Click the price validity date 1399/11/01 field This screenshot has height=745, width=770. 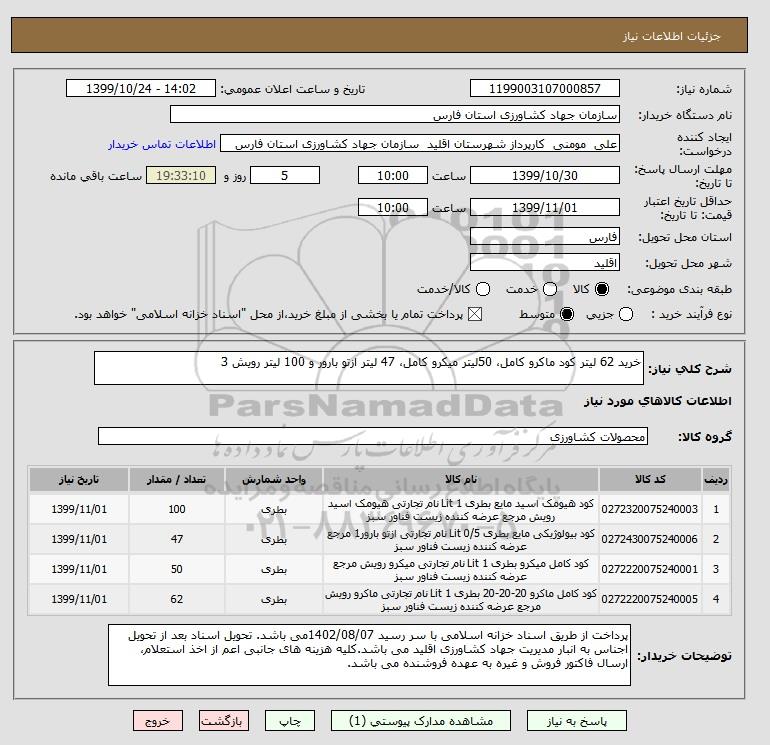[x=545, y=207]
